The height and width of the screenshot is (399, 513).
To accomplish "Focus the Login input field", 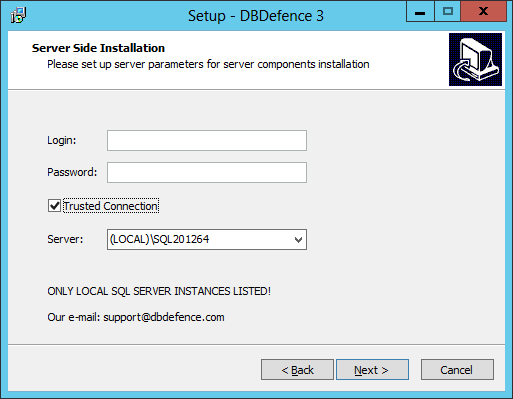I will tap(207, 141).
